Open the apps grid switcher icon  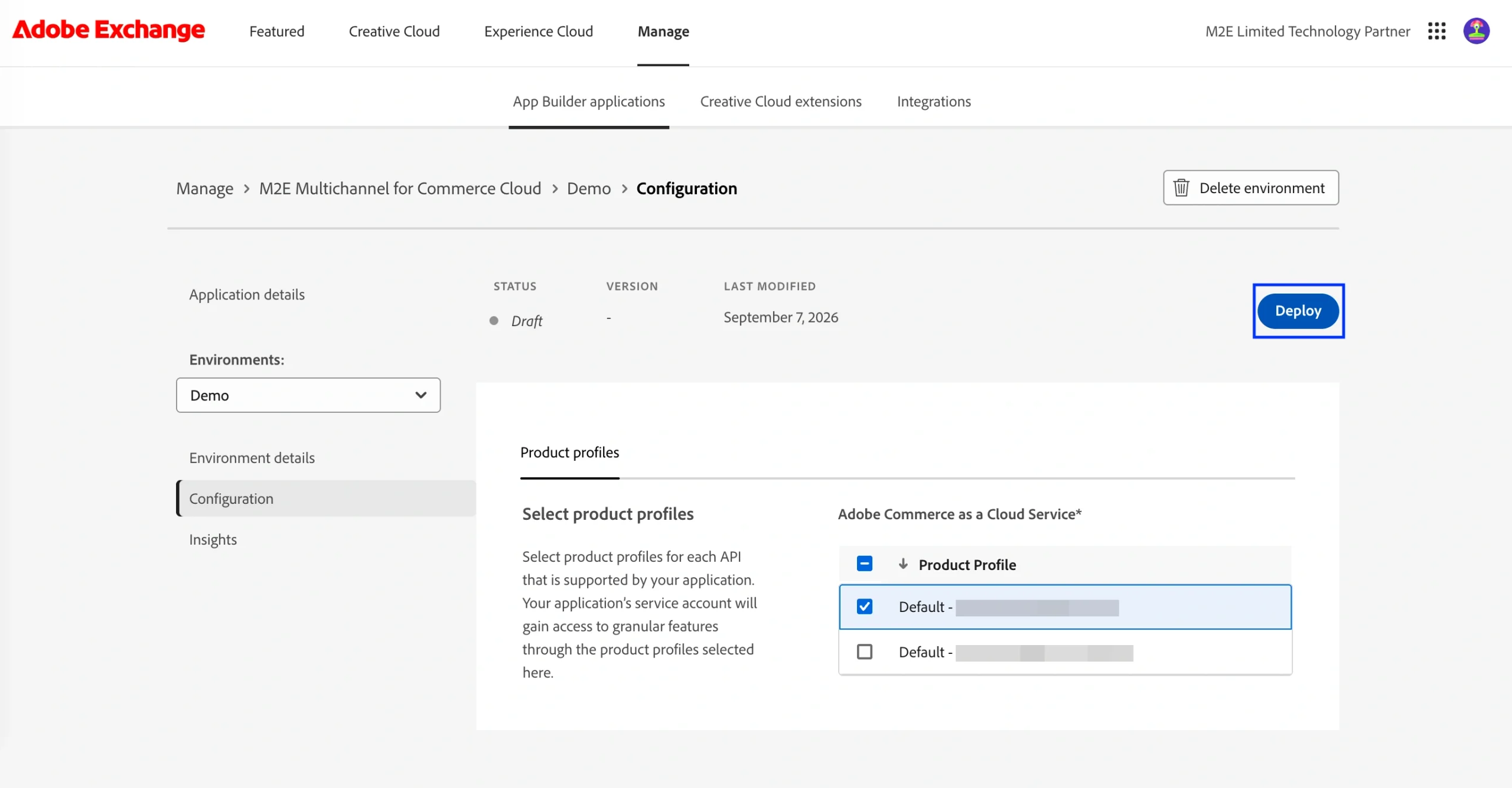(x=1436, y=31)
